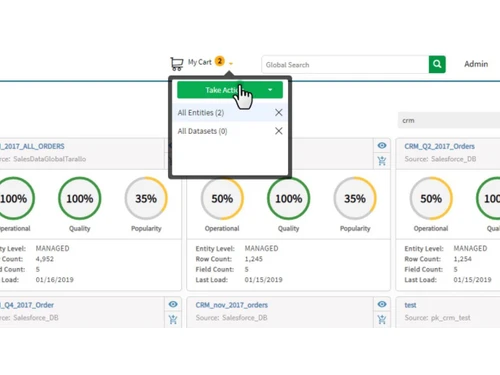
Task: Toggle eye preview icon for CRM_nov_2017_orders
Action: 382,304
